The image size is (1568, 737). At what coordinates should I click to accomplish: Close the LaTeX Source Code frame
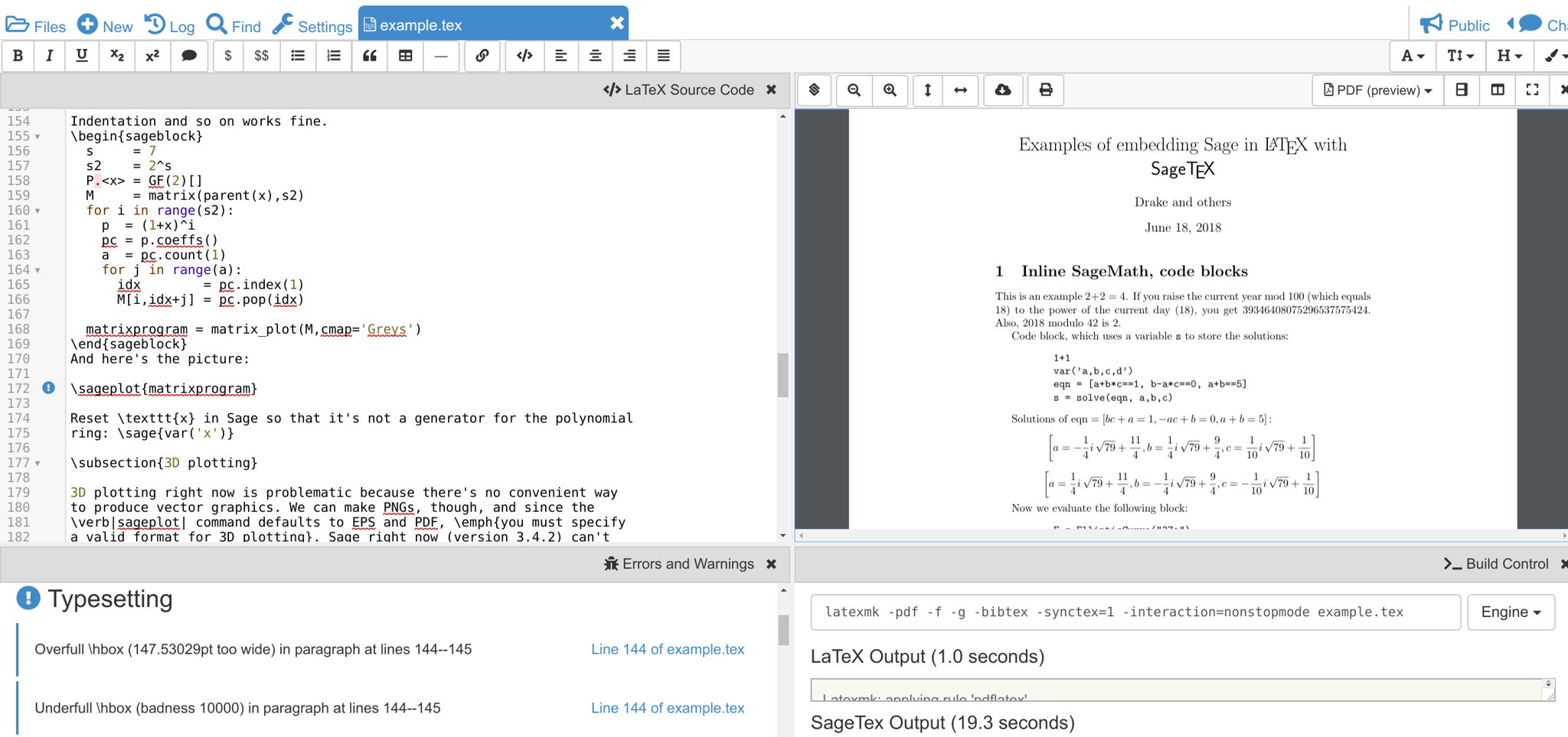771,90
